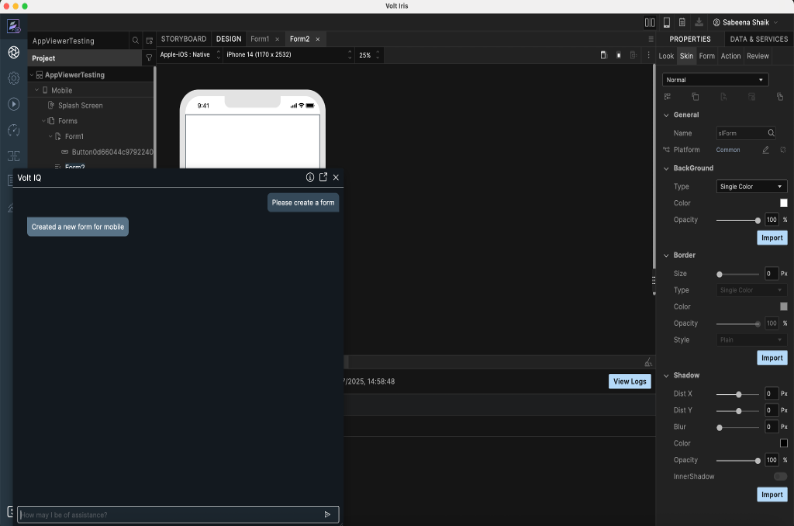This screenshot has width=794, height=526.
Task: Open the DATA & SERVICES panel tab
Action: 758,39
